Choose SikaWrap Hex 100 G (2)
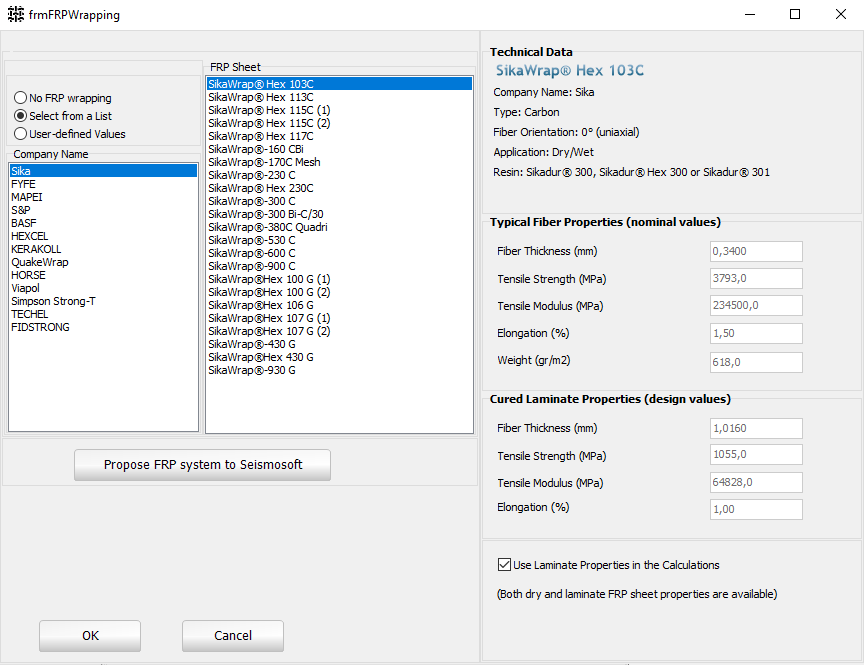The height and width of the screenshot is (665, 864). [x=339, y=292]
